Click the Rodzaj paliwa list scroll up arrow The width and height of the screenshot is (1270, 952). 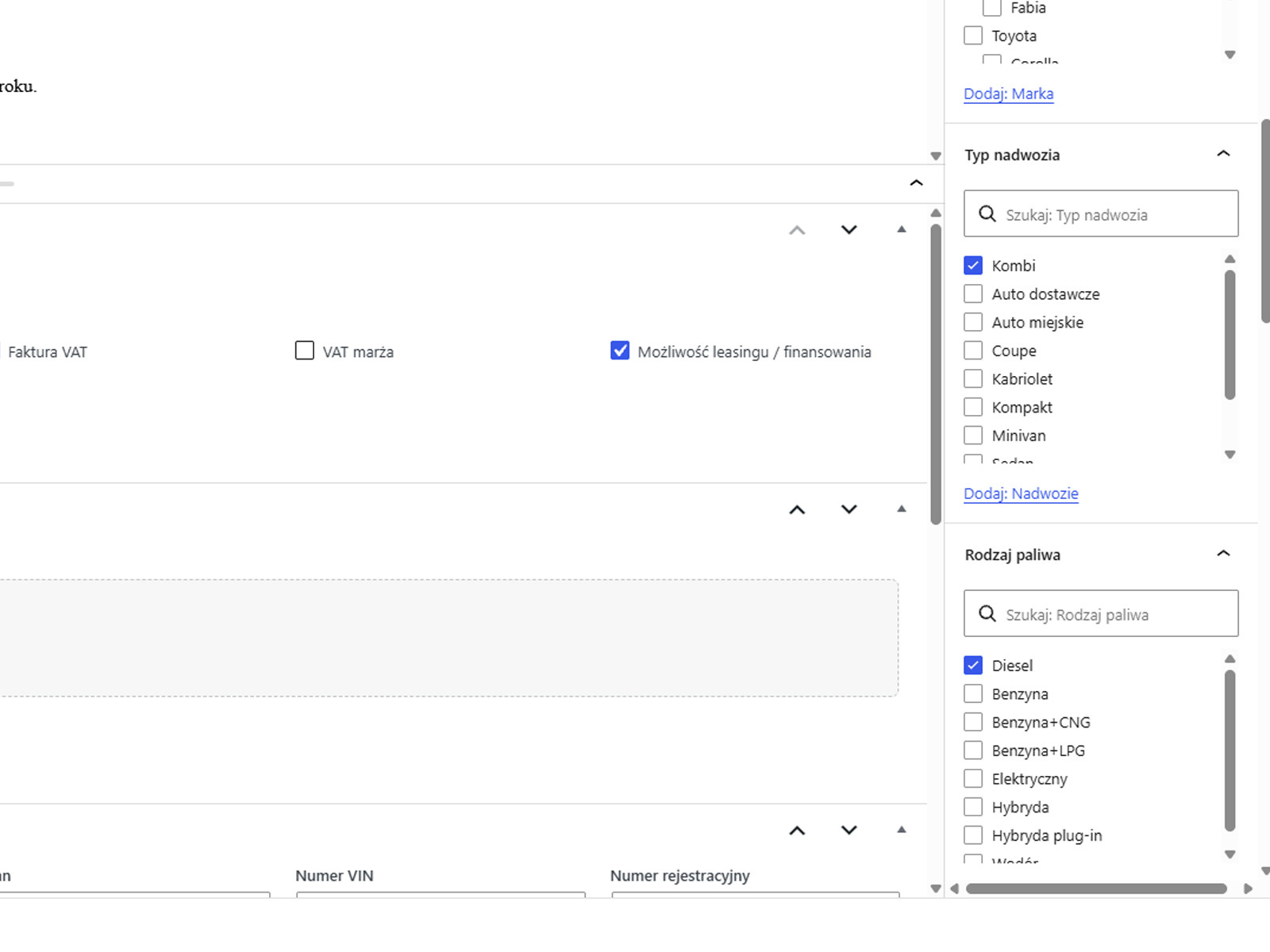point(1230,659)
